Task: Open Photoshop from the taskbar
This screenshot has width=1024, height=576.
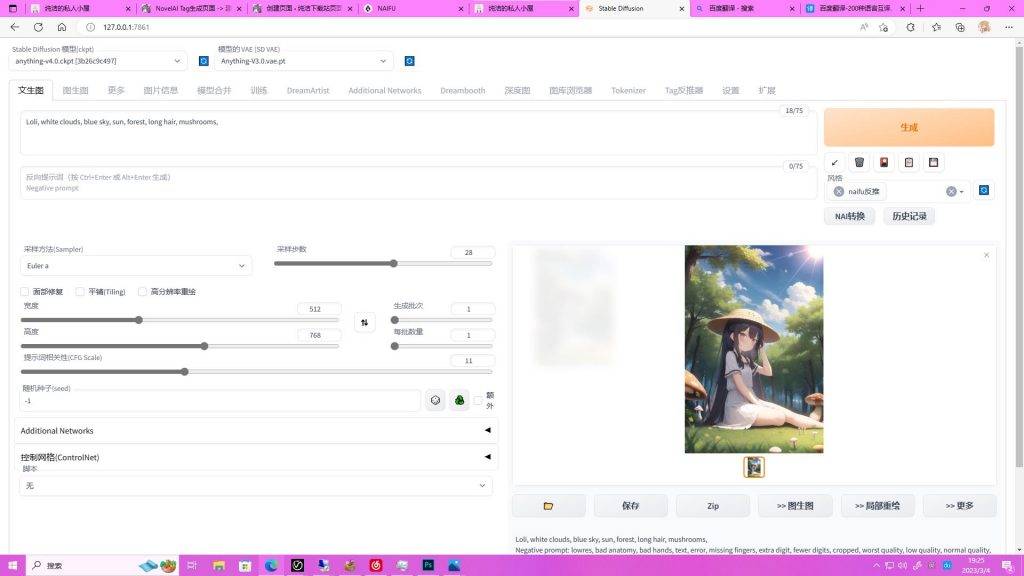Action: 428,566
